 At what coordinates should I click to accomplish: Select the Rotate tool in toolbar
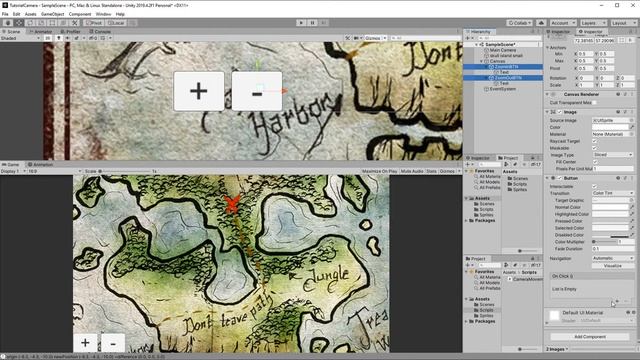click(30, 23)
